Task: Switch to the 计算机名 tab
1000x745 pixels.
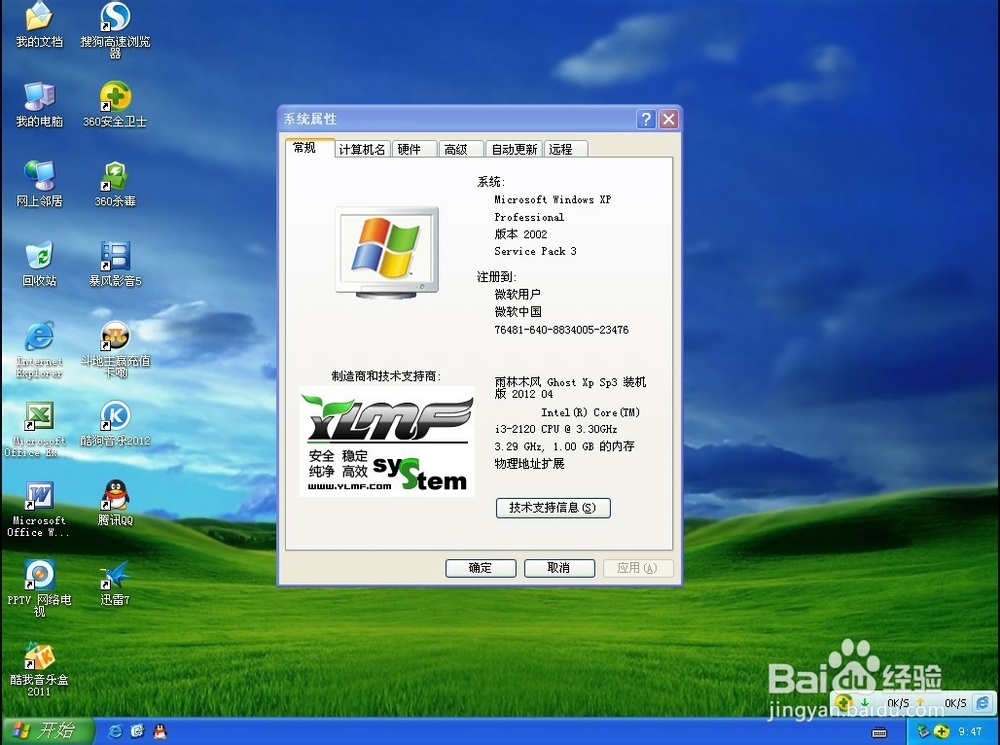Action: click(x=362, y=149)
